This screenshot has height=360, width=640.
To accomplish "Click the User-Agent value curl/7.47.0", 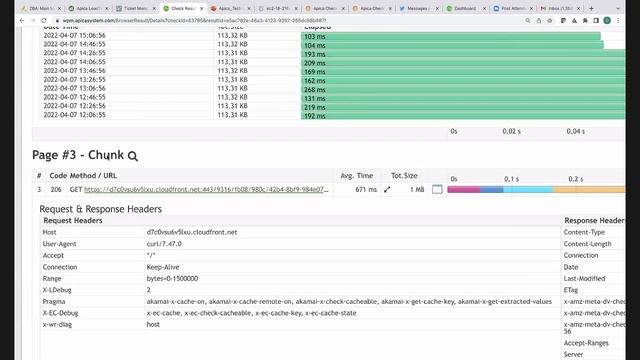I will (164, 244).
